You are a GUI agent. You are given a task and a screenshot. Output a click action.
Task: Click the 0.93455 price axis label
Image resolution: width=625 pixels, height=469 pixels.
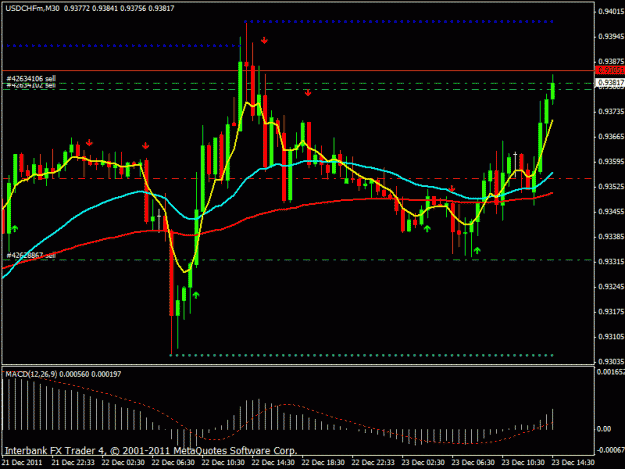point(611,212)
